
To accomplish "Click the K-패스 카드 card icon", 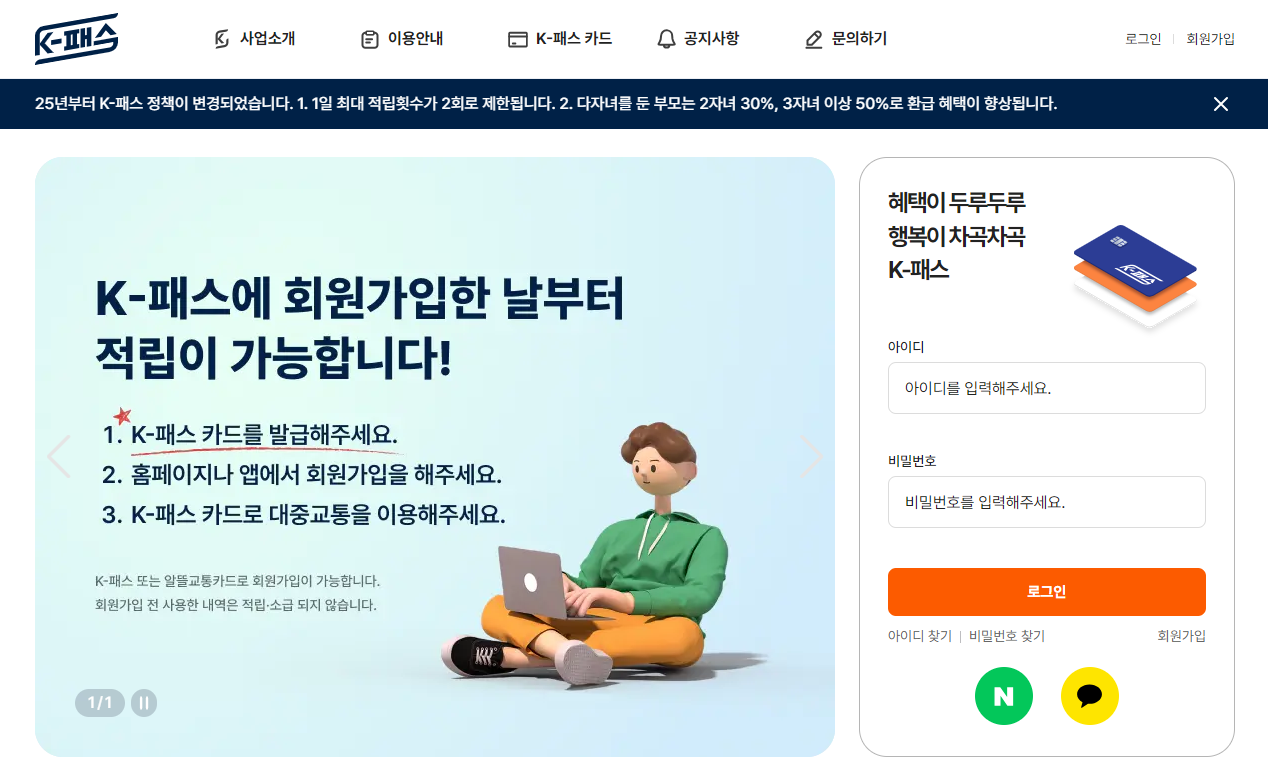I will click(517, 40).
